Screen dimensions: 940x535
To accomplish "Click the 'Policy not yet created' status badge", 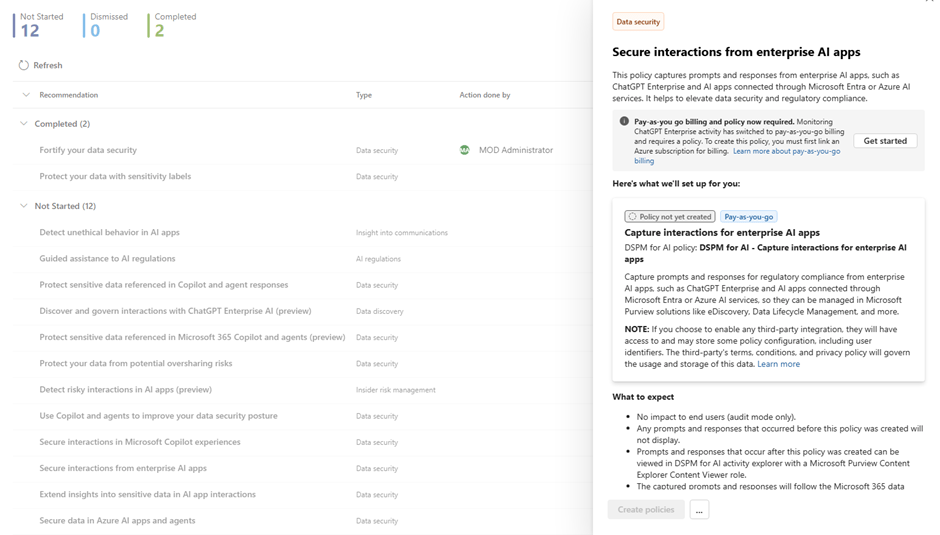I will click(x=670, y=216).
